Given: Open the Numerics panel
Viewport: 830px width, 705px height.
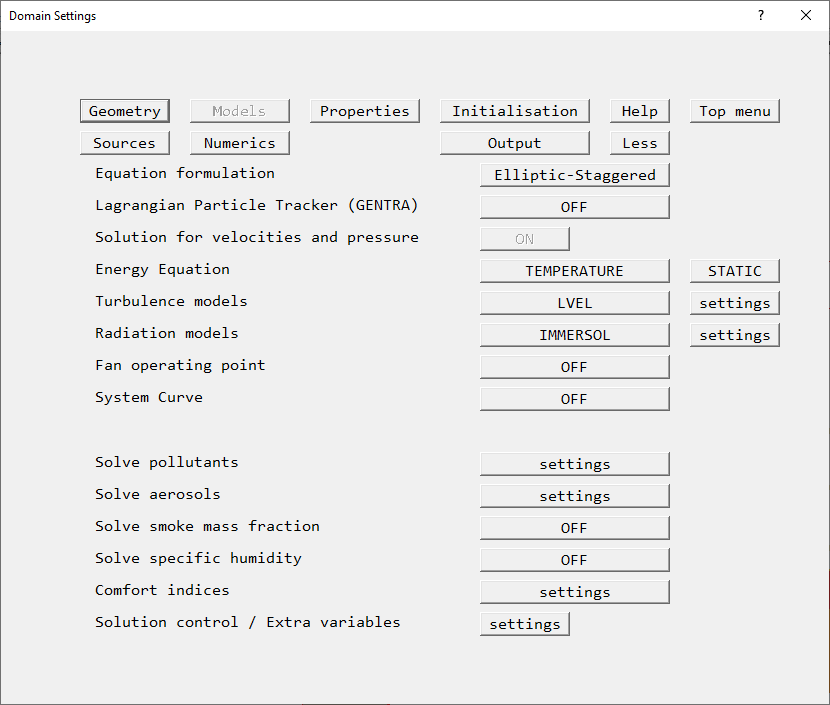Looking at the screenshot, I should click(239, 143).
